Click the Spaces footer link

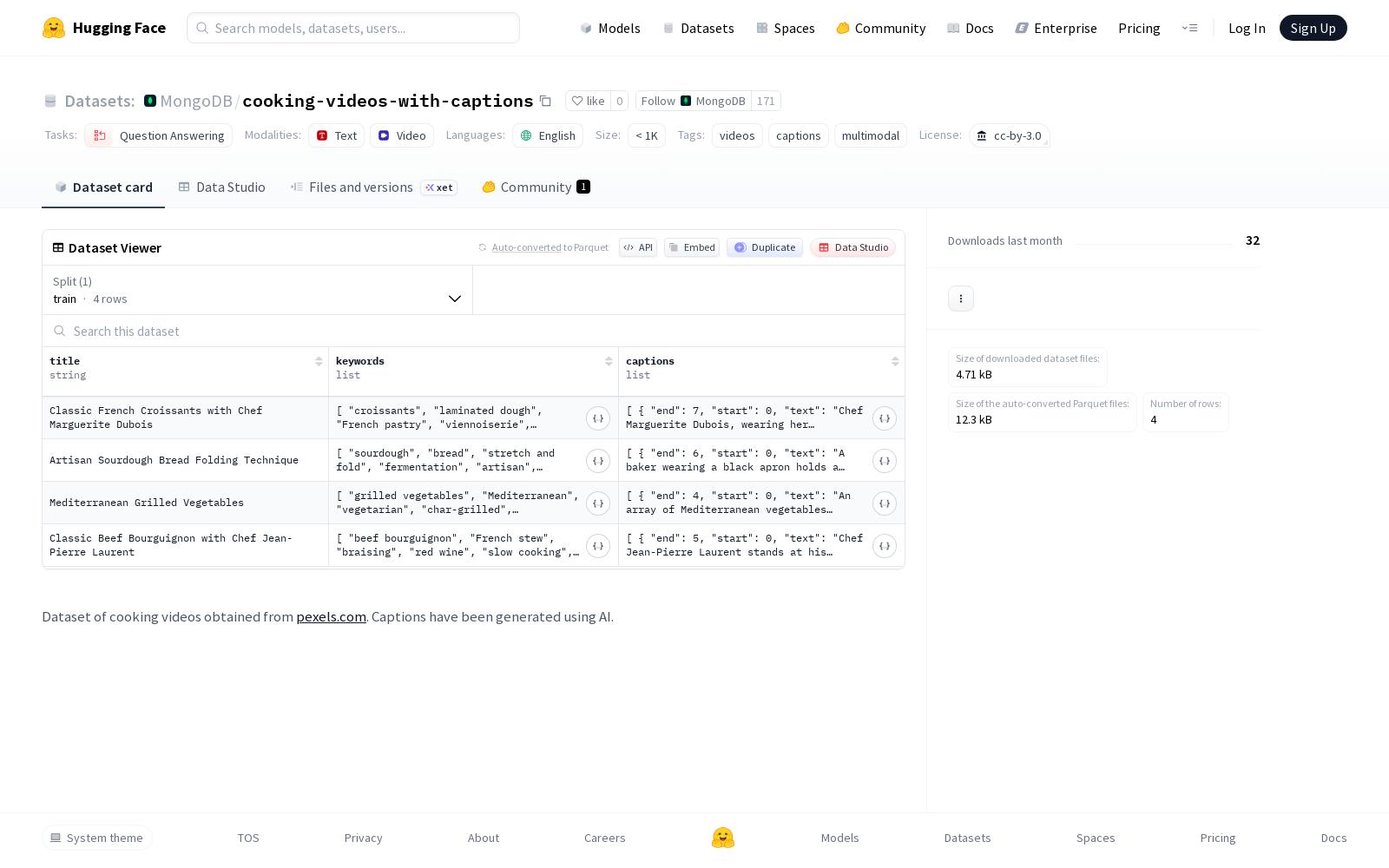(1096, 838)
